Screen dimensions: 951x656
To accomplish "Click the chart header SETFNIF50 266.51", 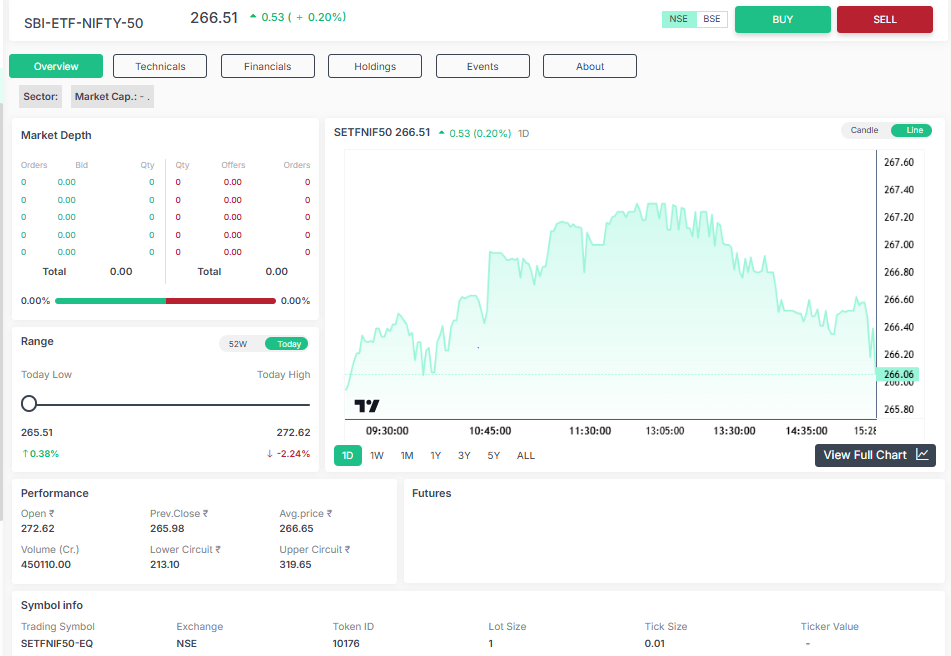I will click(x=382, y=132).
